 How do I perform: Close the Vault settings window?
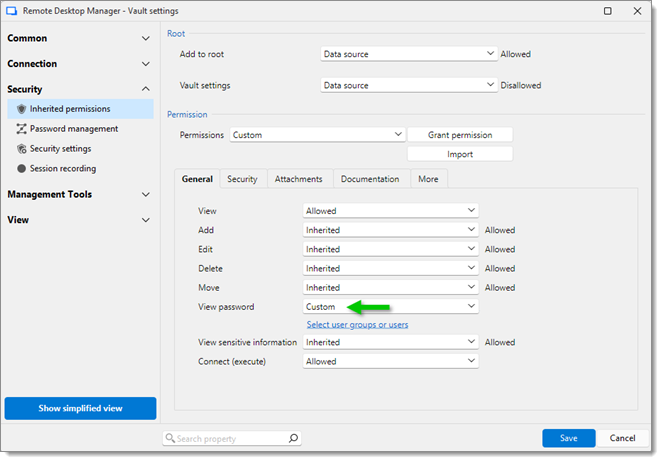pyautogui.click(x=638, y=11)
